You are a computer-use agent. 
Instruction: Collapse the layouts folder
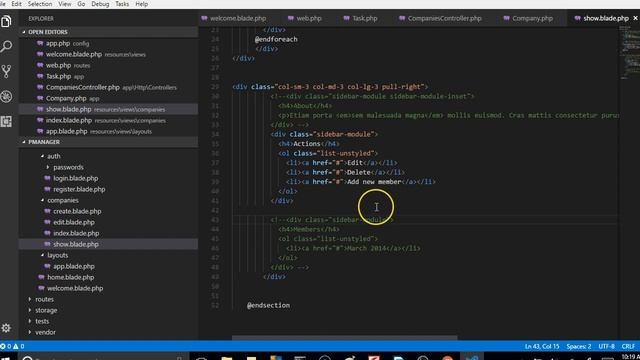[109, 256]
